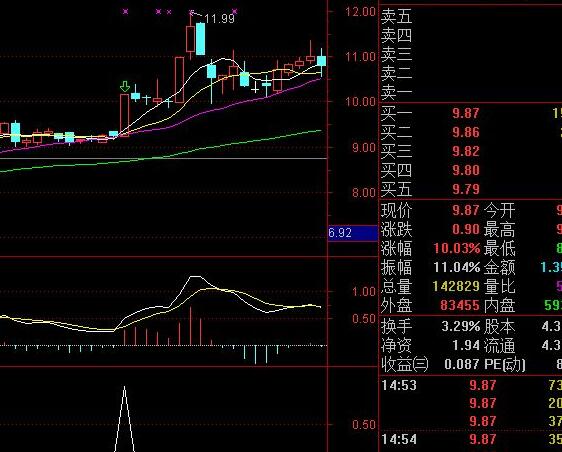The height and width of the screenshot is (452, 562).
Task: Click the 买三 bid price 9.82
Action: (x=466, y=151)
